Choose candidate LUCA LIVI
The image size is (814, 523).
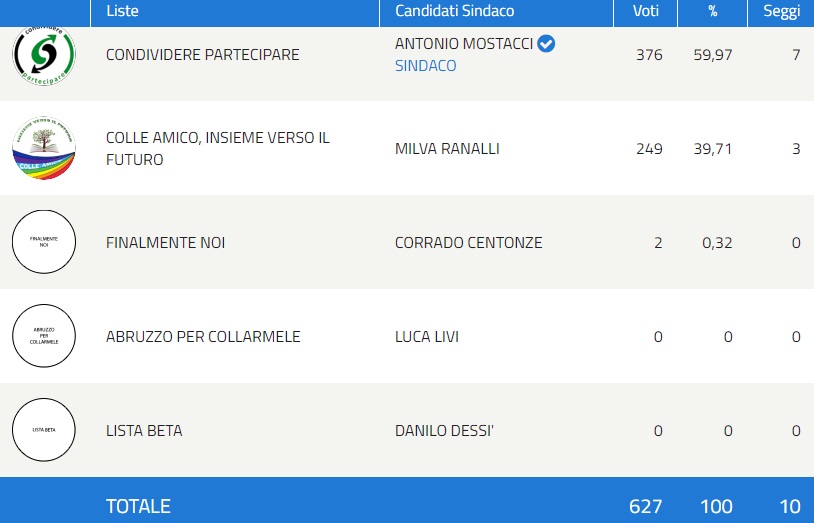click(x=427, y=337)
